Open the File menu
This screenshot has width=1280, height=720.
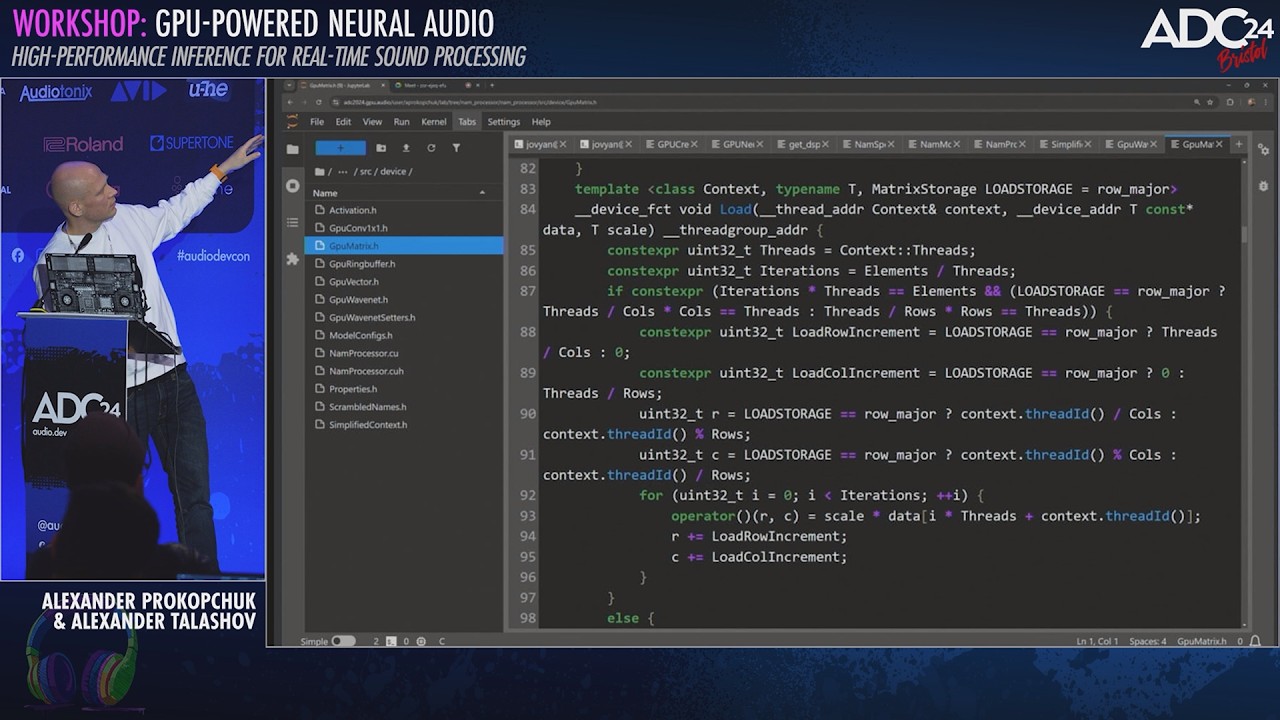pos(317,122)
